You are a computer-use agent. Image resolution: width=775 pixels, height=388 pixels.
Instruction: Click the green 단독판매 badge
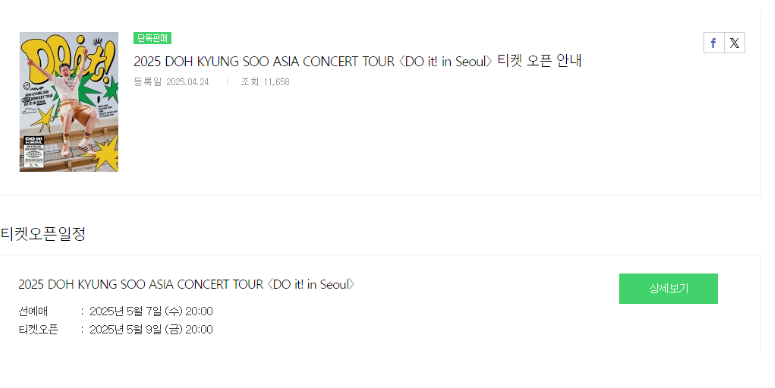click(152, 38)
